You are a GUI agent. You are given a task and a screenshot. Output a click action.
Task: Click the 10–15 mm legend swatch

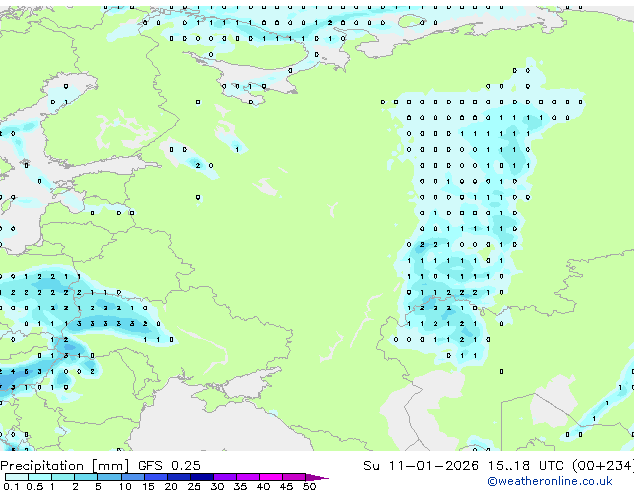click(x=132, y=477)
